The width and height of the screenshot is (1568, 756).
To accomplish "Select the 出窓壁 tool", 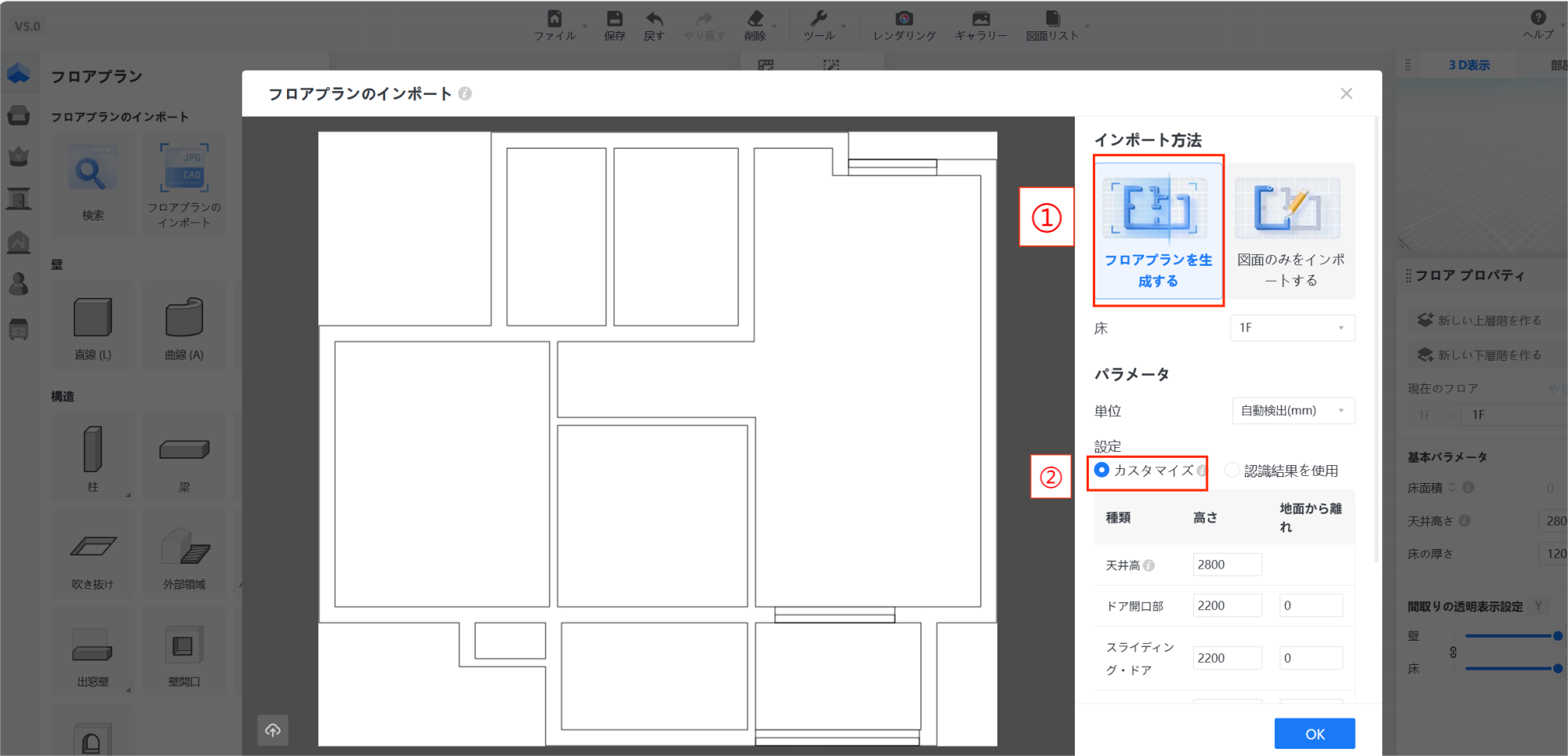I will tap(93, 652).
